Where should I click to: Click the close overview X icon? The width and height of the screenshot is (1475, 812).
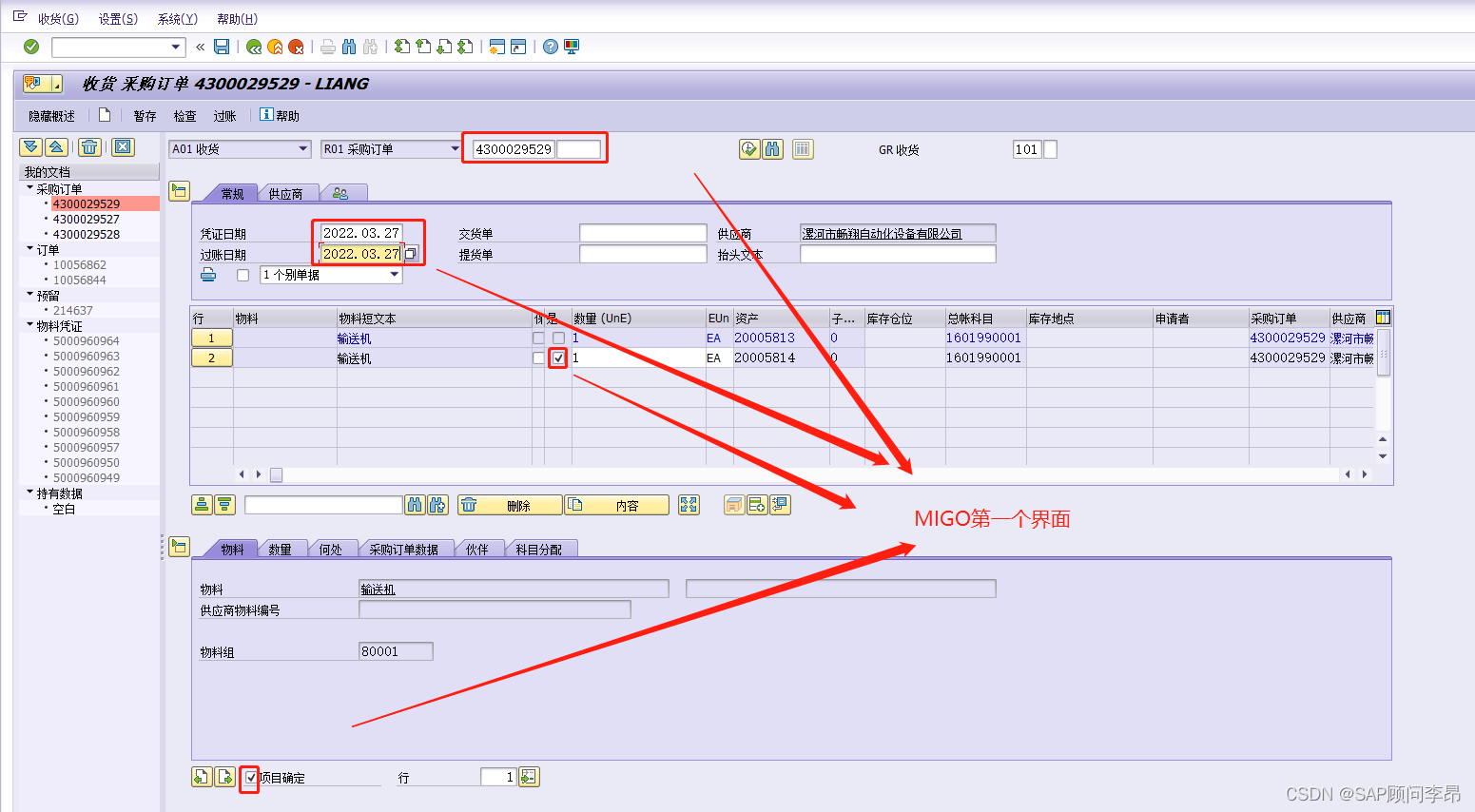(x=123, y=146)
